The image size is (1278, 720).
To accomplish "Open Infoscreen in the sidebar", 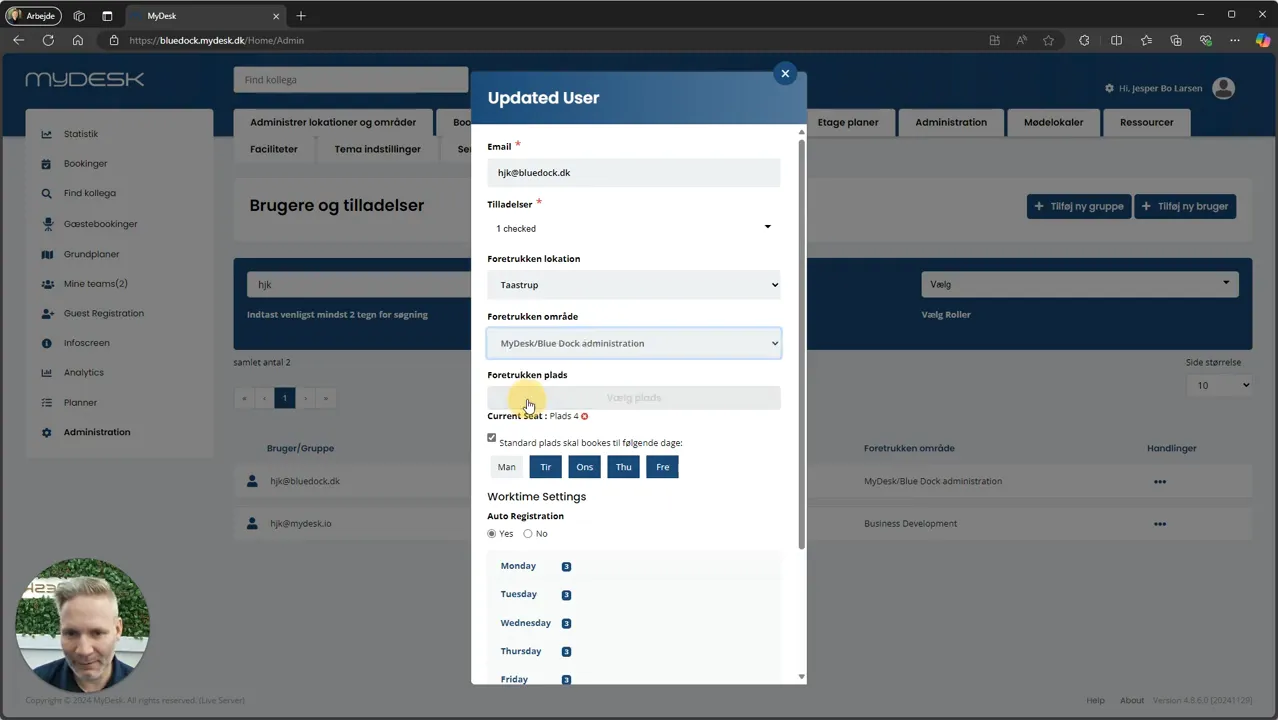I will (86, 343).
